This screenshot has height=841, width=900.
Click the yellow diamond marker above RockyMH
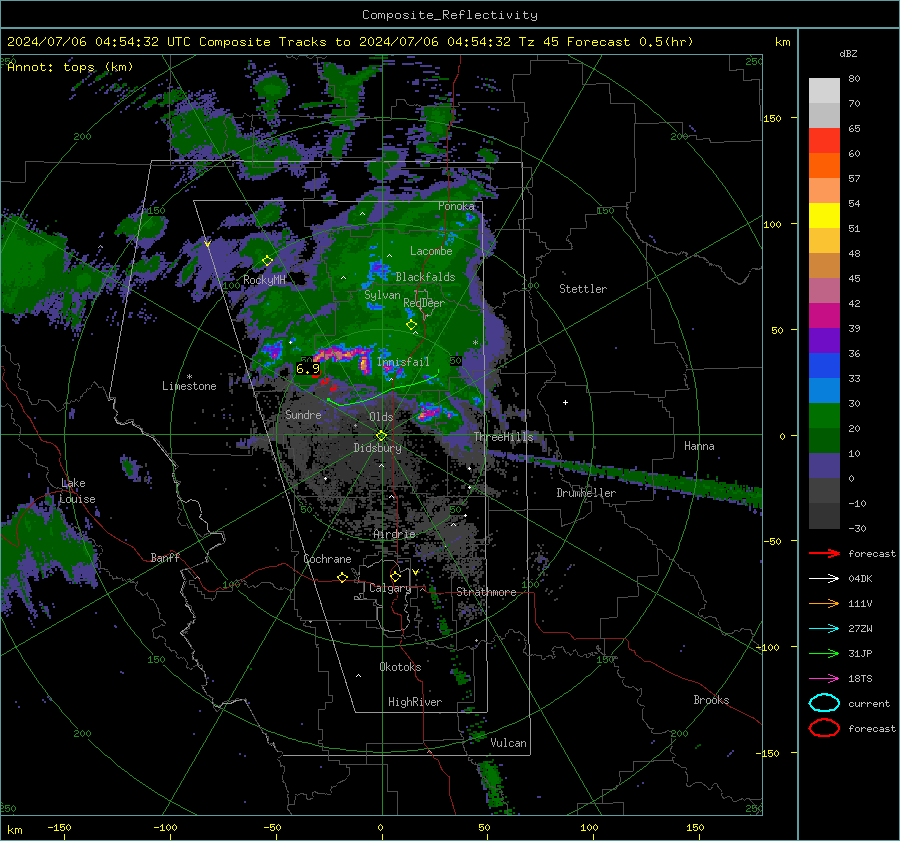coord(267,261)
